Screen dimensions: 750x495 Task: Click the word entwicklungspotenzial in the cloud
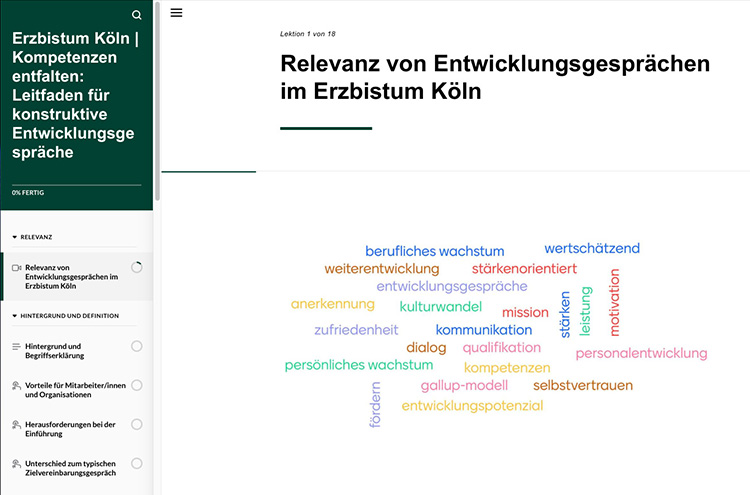[x=472, y=406]
